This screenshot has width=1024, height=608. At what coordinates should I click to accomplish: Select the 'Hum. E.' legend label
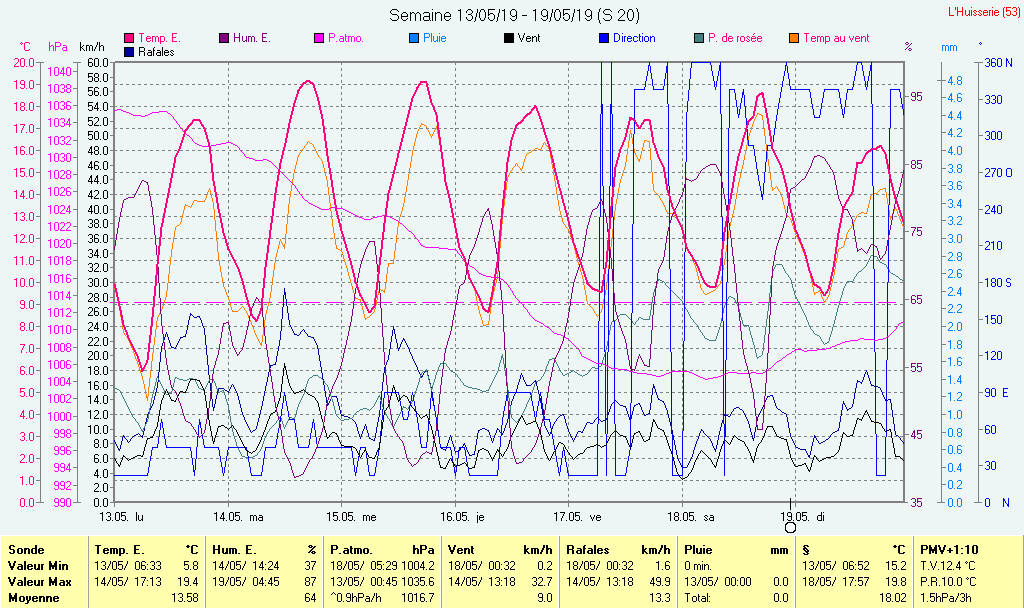pos(251,39)
